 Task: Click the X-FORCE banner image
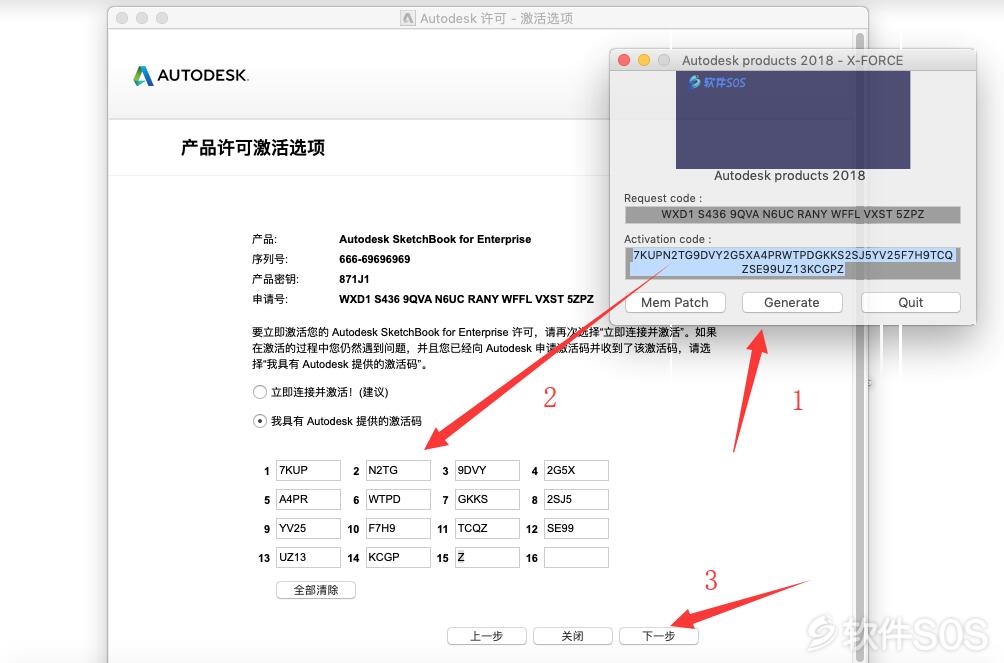pyautogui.click(x=793, y=120)
